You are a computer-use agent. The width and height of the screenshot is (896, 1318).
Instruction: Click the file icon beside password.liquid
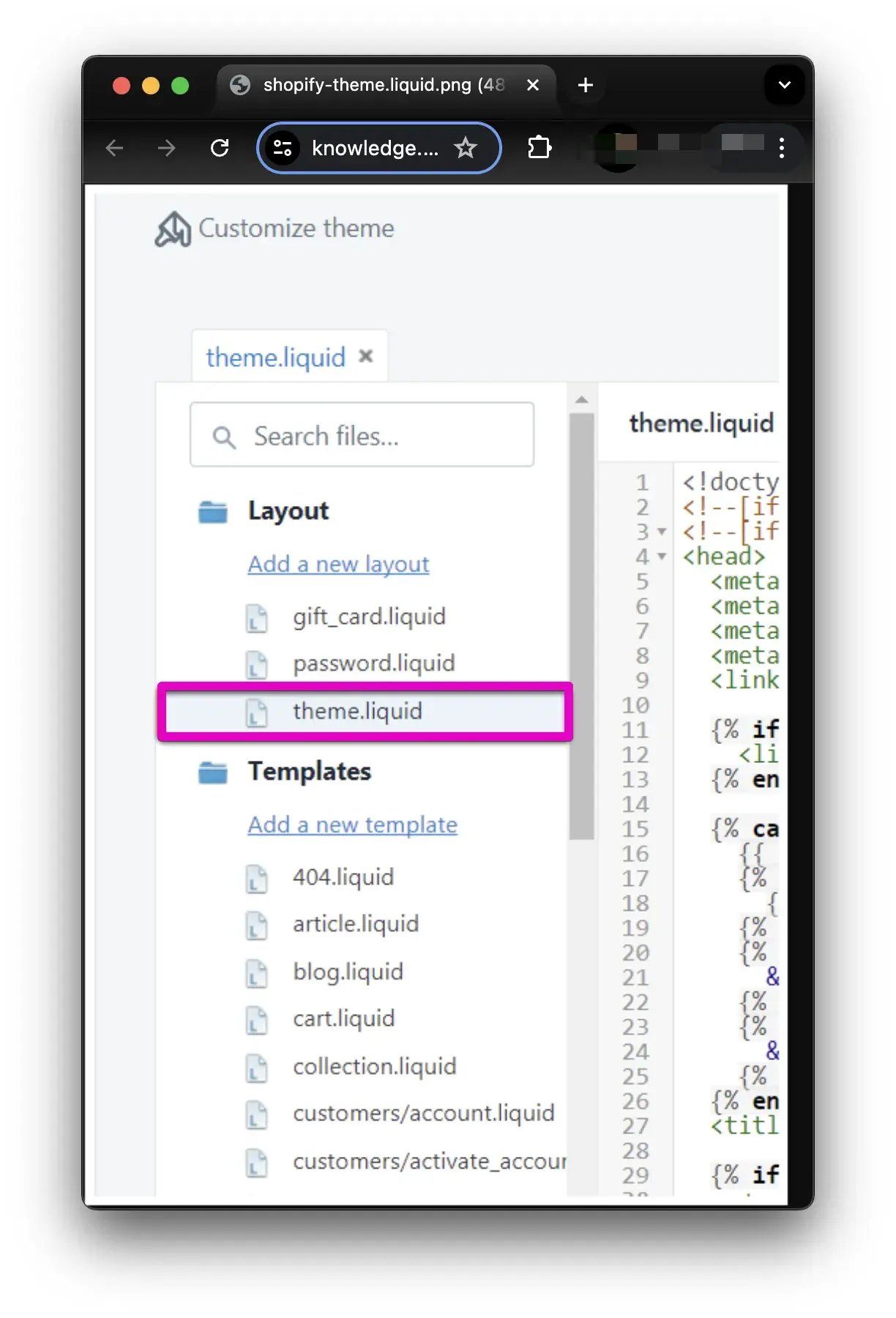[256, 665]
